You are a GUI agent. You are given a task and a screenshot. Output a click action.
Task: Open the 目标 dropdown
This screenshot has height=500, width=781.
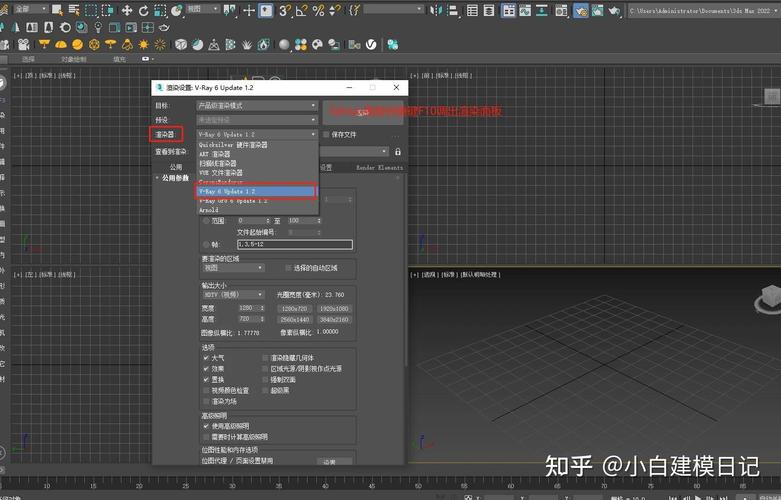coord(257,106)
